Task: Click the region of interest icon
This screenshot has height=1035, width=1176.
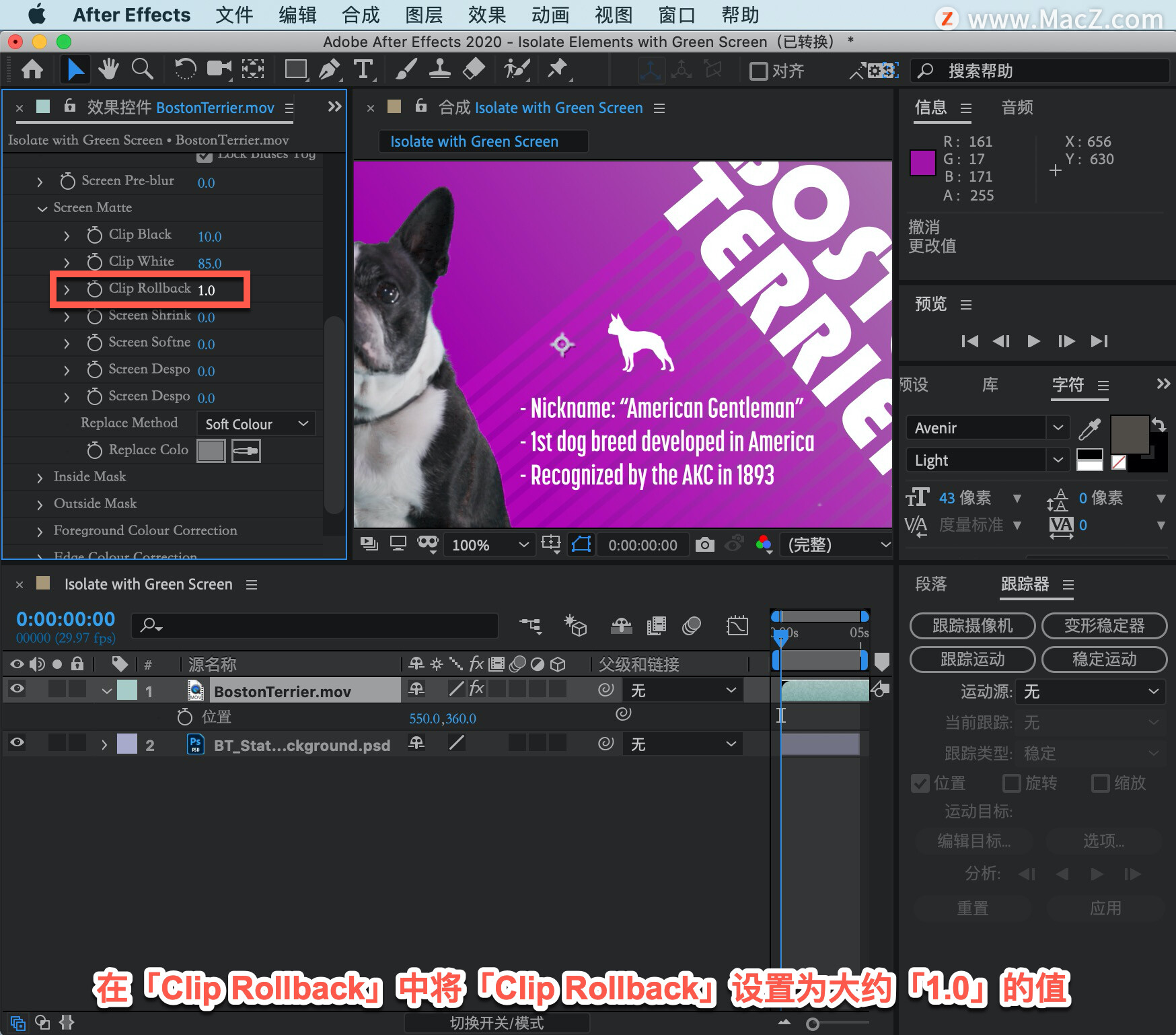Action: 550,544
